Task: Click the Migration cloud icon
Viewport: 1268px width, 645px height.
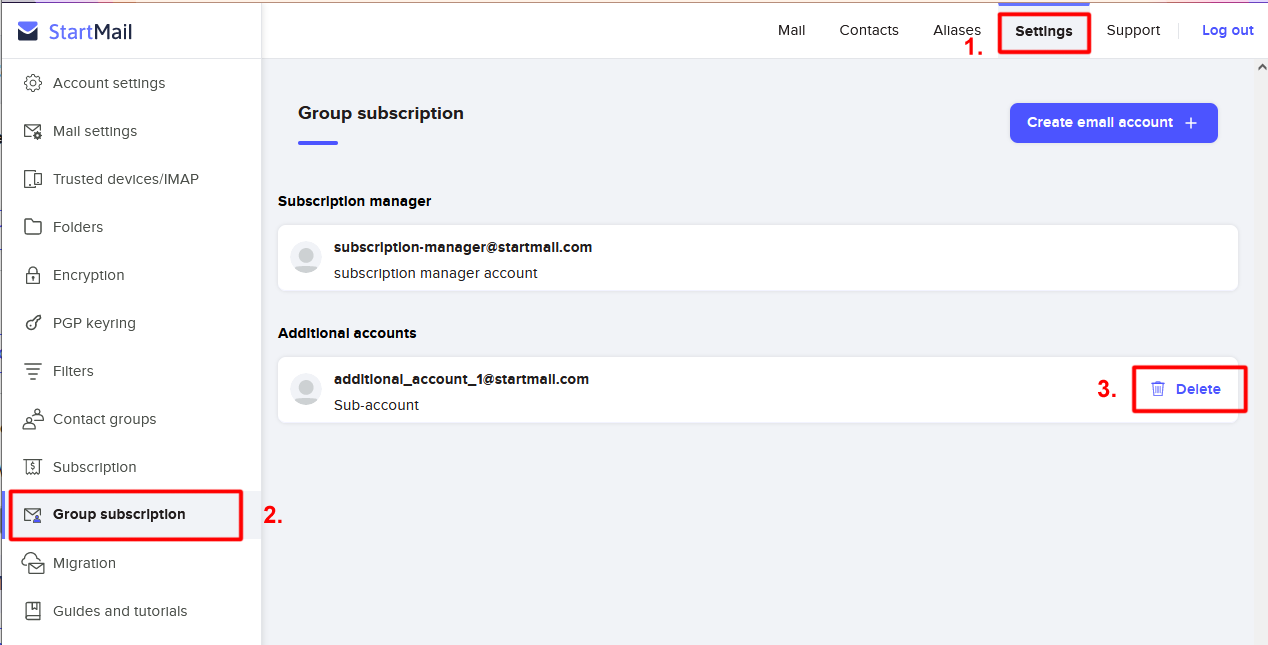Action: point(33,563)
